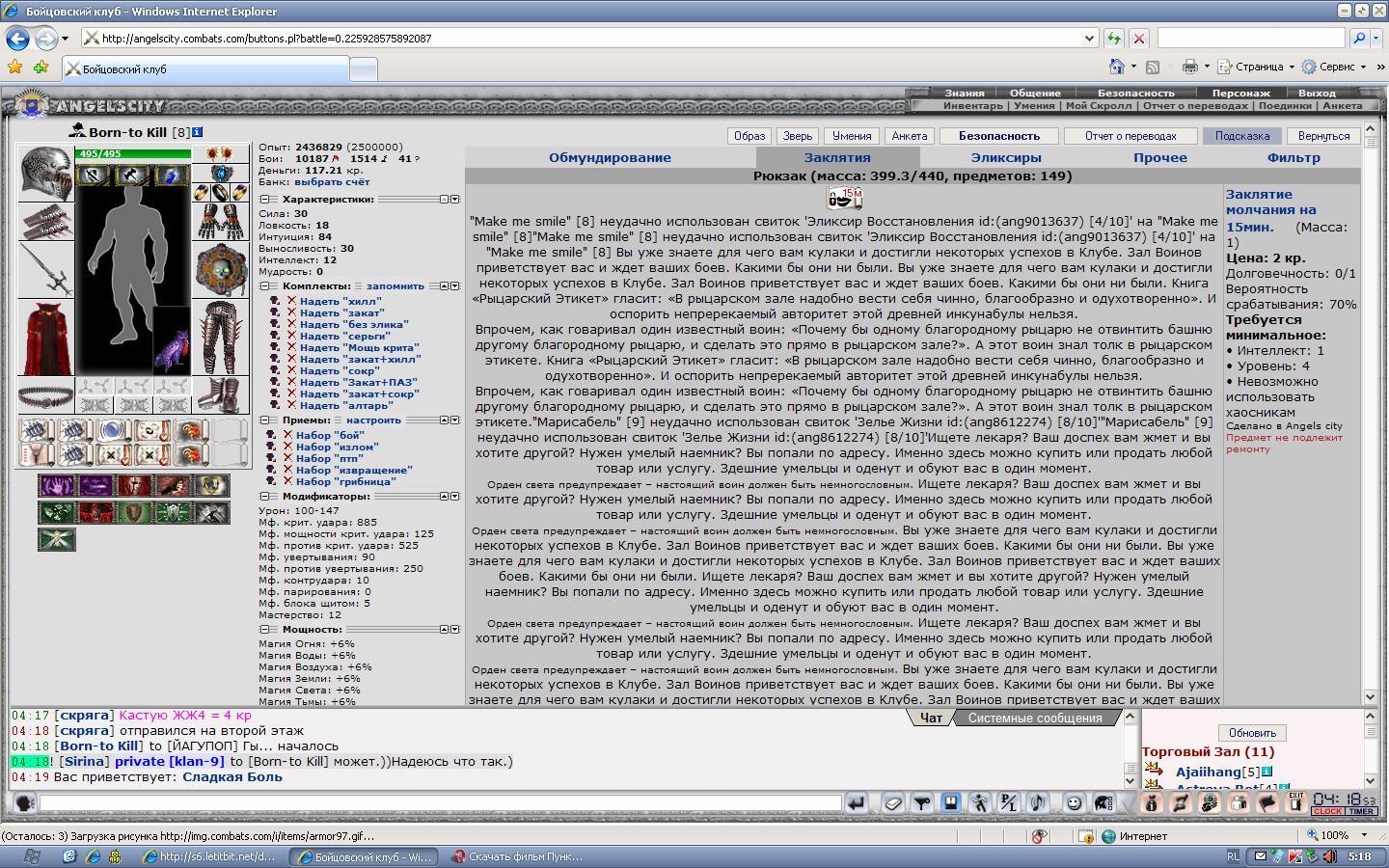Click the money bag icon
This screenshot has height=868, width=1389.
click(1150, 802)
